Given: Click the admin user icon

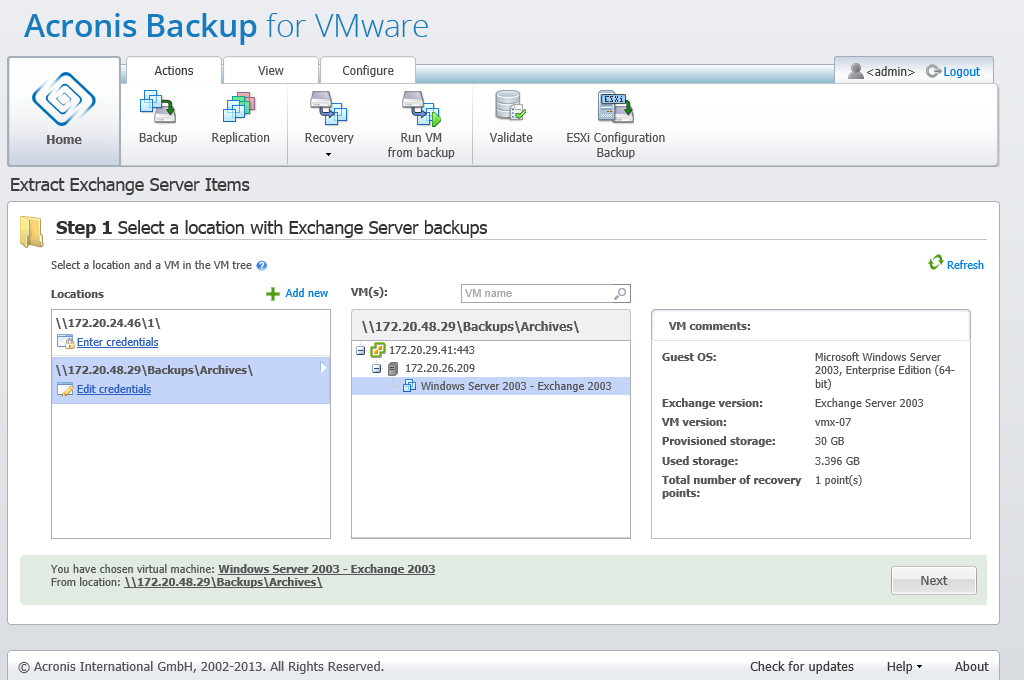Looking at the screenshot, I should click(856, 71).
